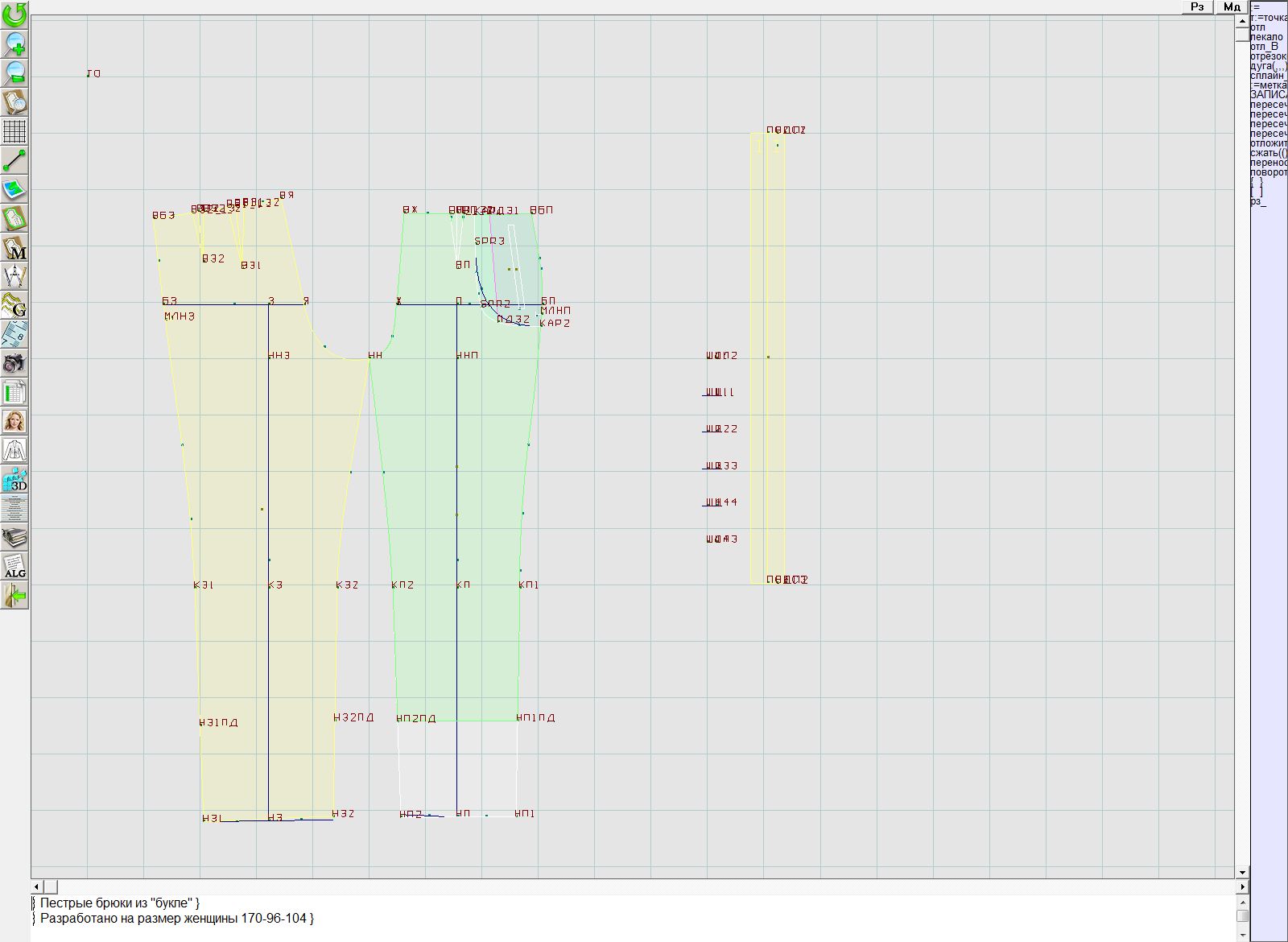Select 'сплайн' in the operator list
The height and width of the screenshot is (942, 1288).
[x=1268, y=76]
